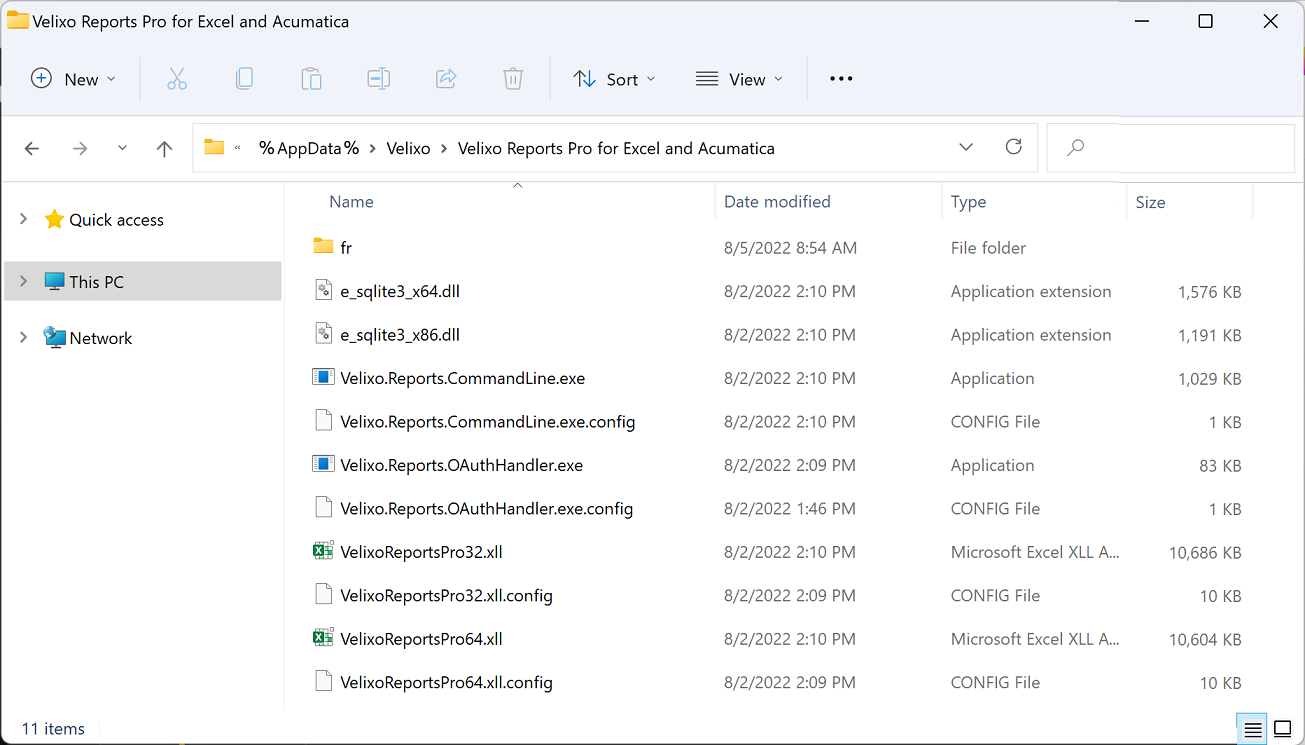The height and width of the screenshot is (745, 1305).
Task: Click the Rename icon in toolbar
Action: (x=378, y=79)
